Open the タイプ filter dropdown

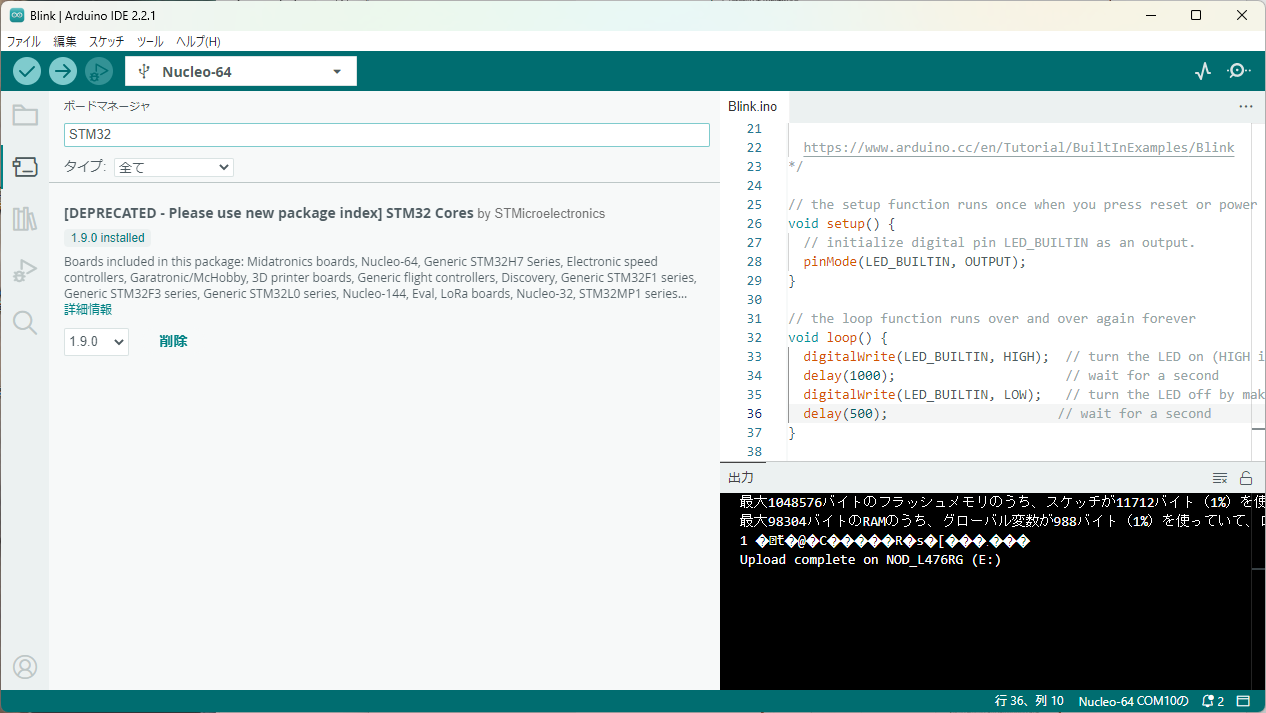tap(174, 167)
